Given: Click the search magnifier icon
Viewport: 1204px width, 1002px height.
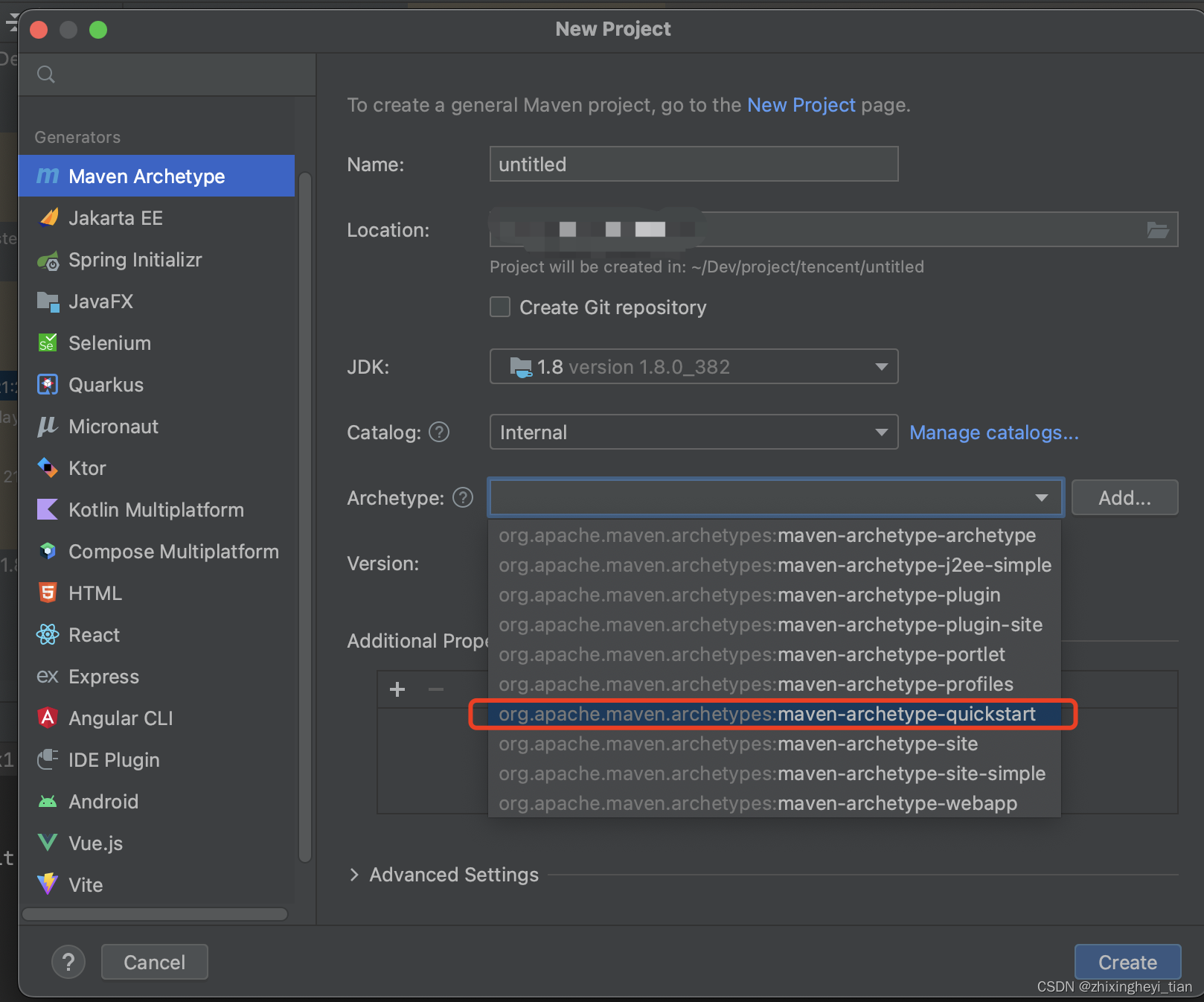Looking at the screenshot, I should point(46,74).
